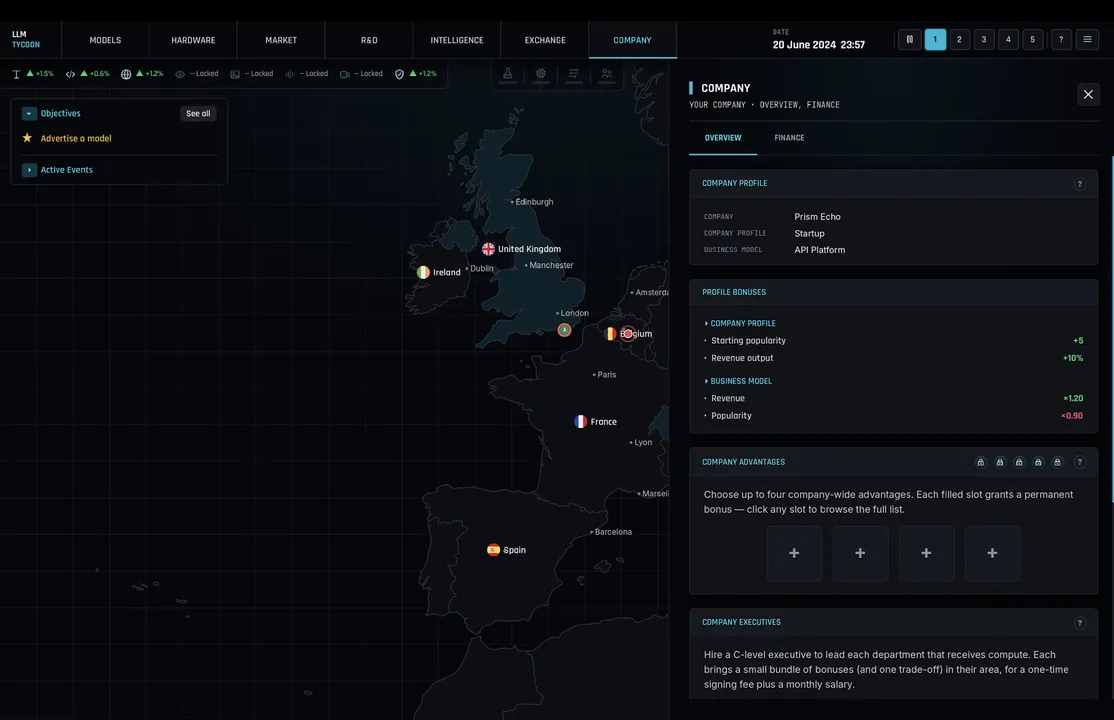Select Ireland flag marker on map
The width and height of the screenshot is (1114, 720).
[x=423, y=272]
